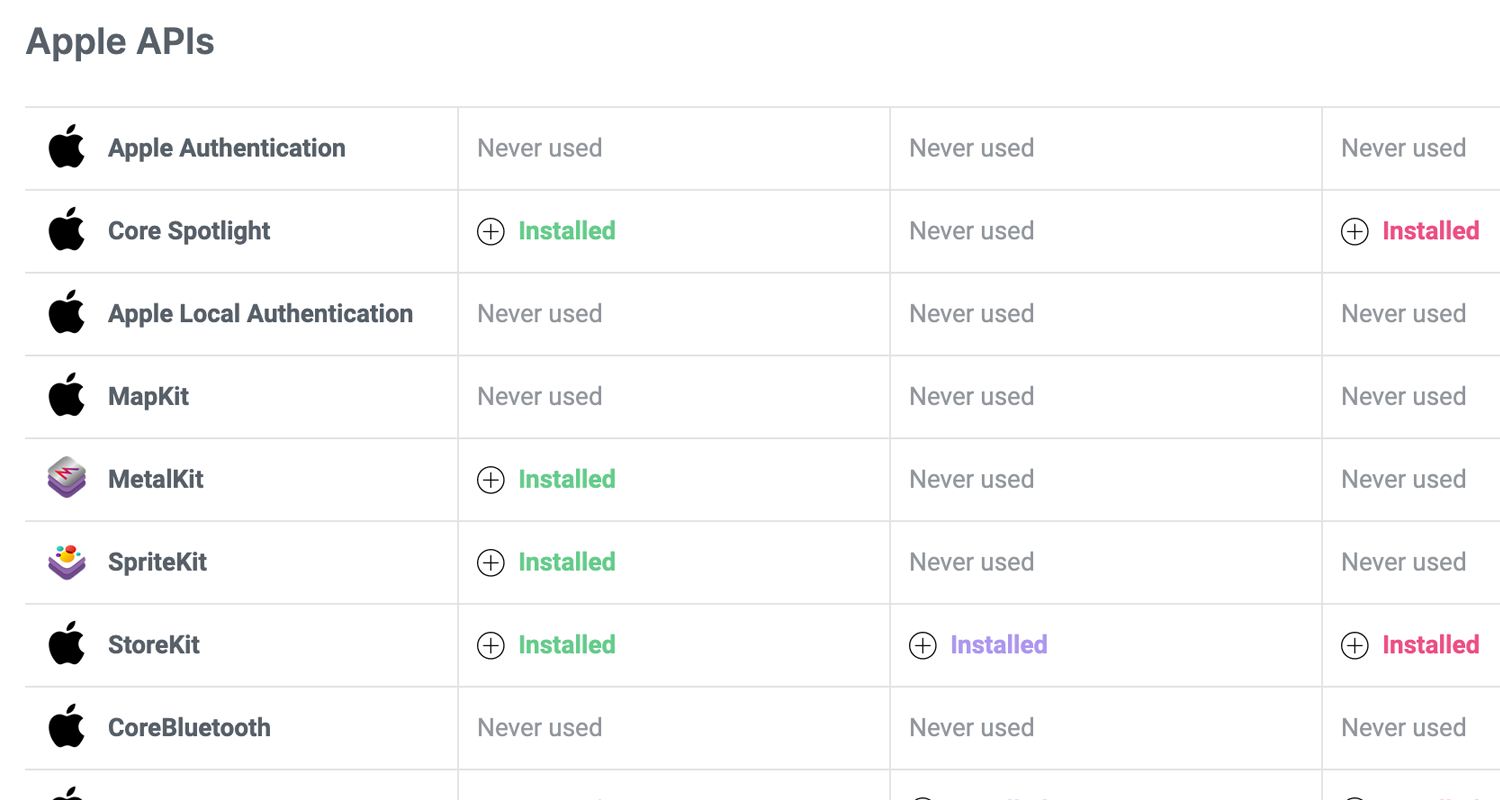Click last-column Never used for CoreBluetooth
1500x800 pixels.
(1404, 728)
